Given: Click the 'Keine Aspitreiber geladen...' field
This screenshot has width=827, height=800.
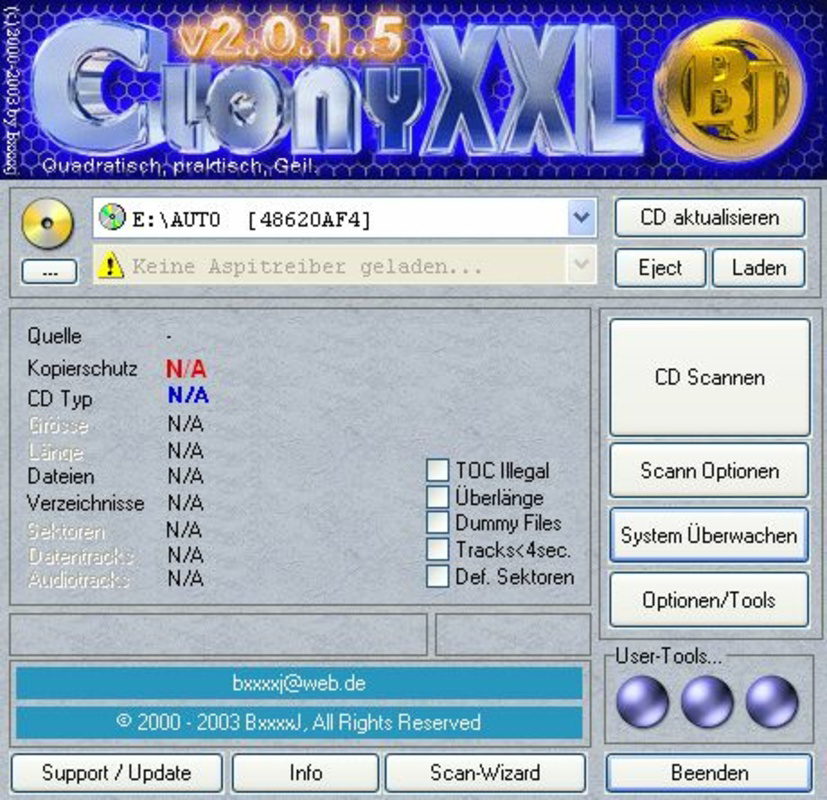Looking at the screenshot, I should [344, 265].
